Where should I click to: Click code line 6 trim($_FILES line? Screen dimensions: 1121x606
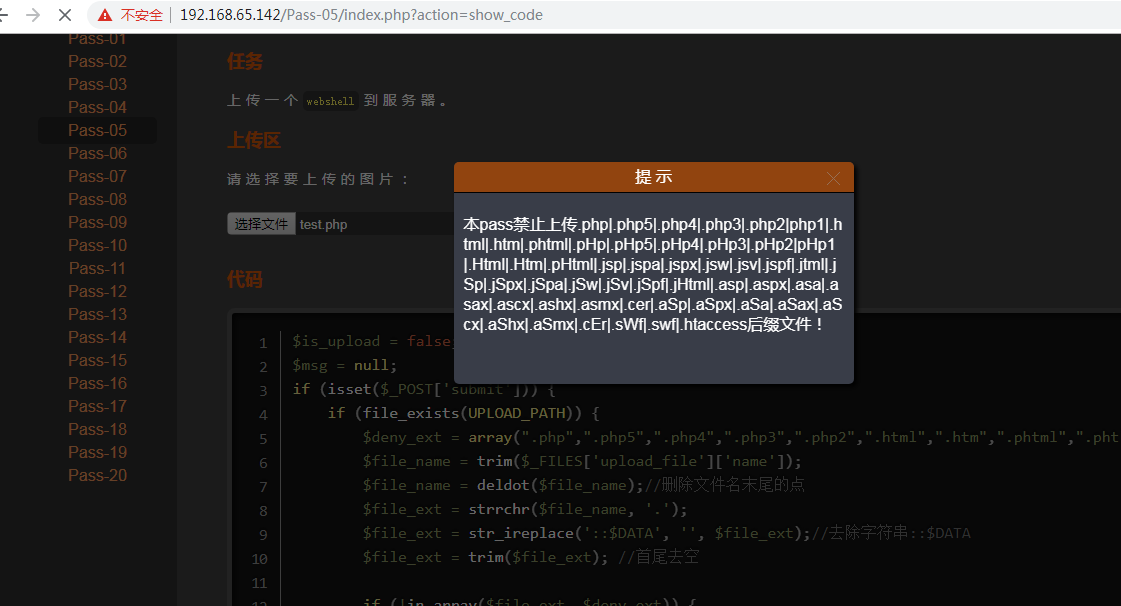coord(582,461)
